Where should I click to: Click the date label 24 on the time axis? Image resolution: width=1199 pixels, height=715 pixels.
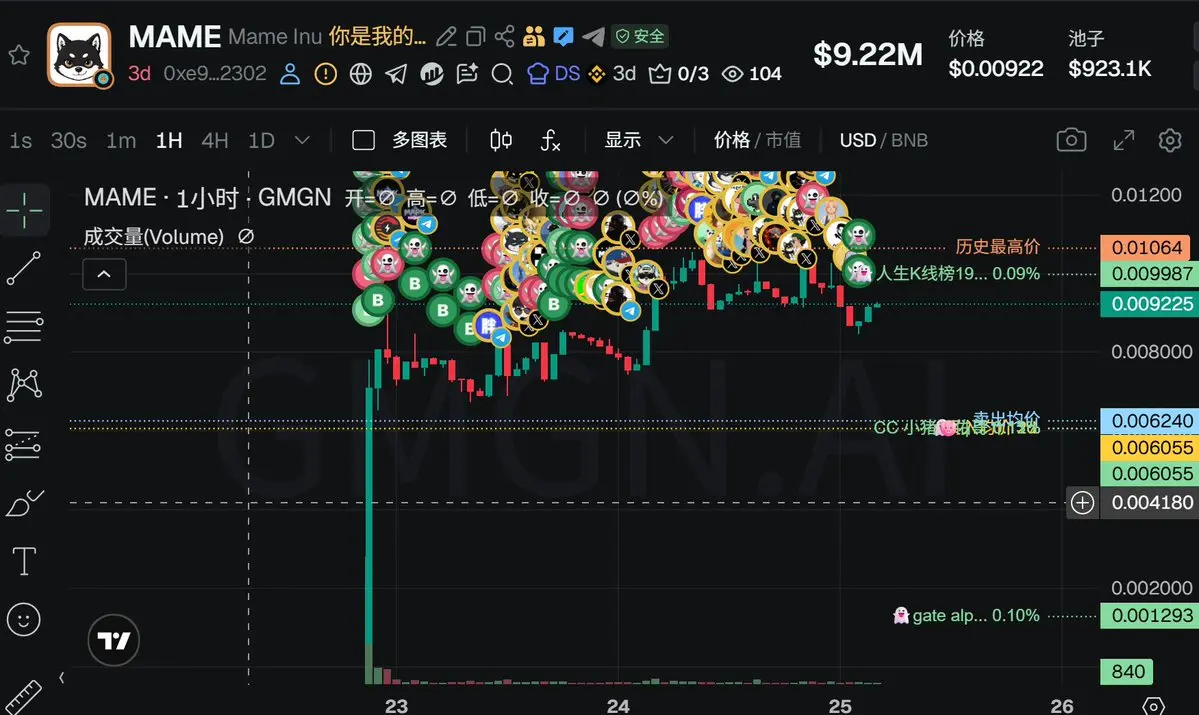coord(618,705)
